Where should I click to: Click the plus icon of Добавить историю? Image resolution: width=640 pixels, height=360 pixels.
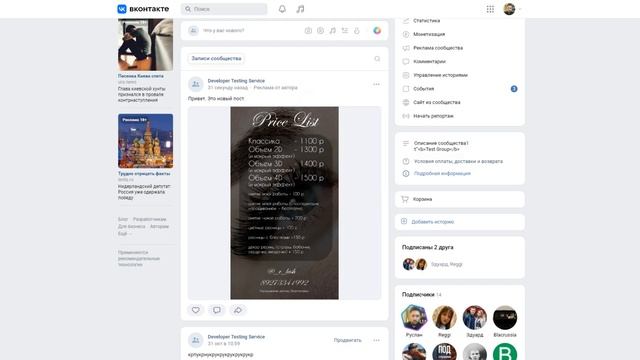(404, 221)
